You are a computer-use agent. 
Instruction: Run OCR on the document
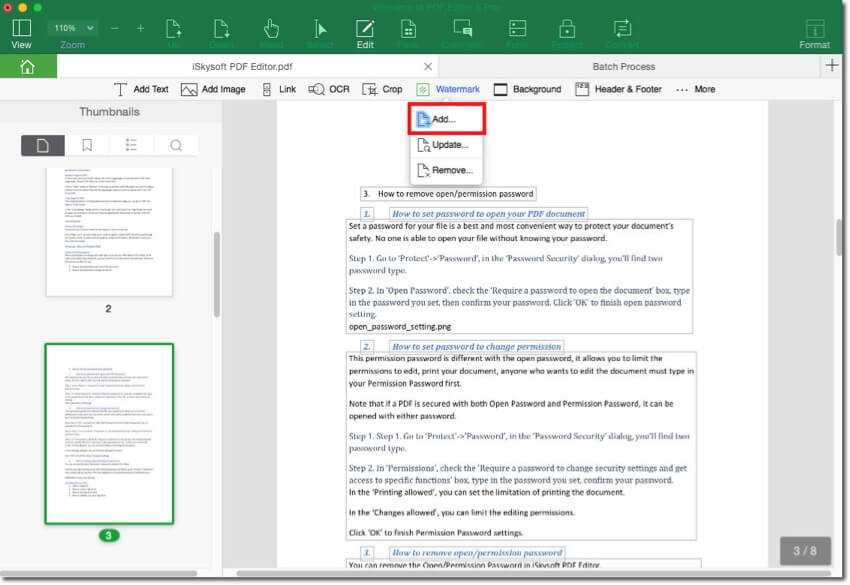click(x=329, y=89)
